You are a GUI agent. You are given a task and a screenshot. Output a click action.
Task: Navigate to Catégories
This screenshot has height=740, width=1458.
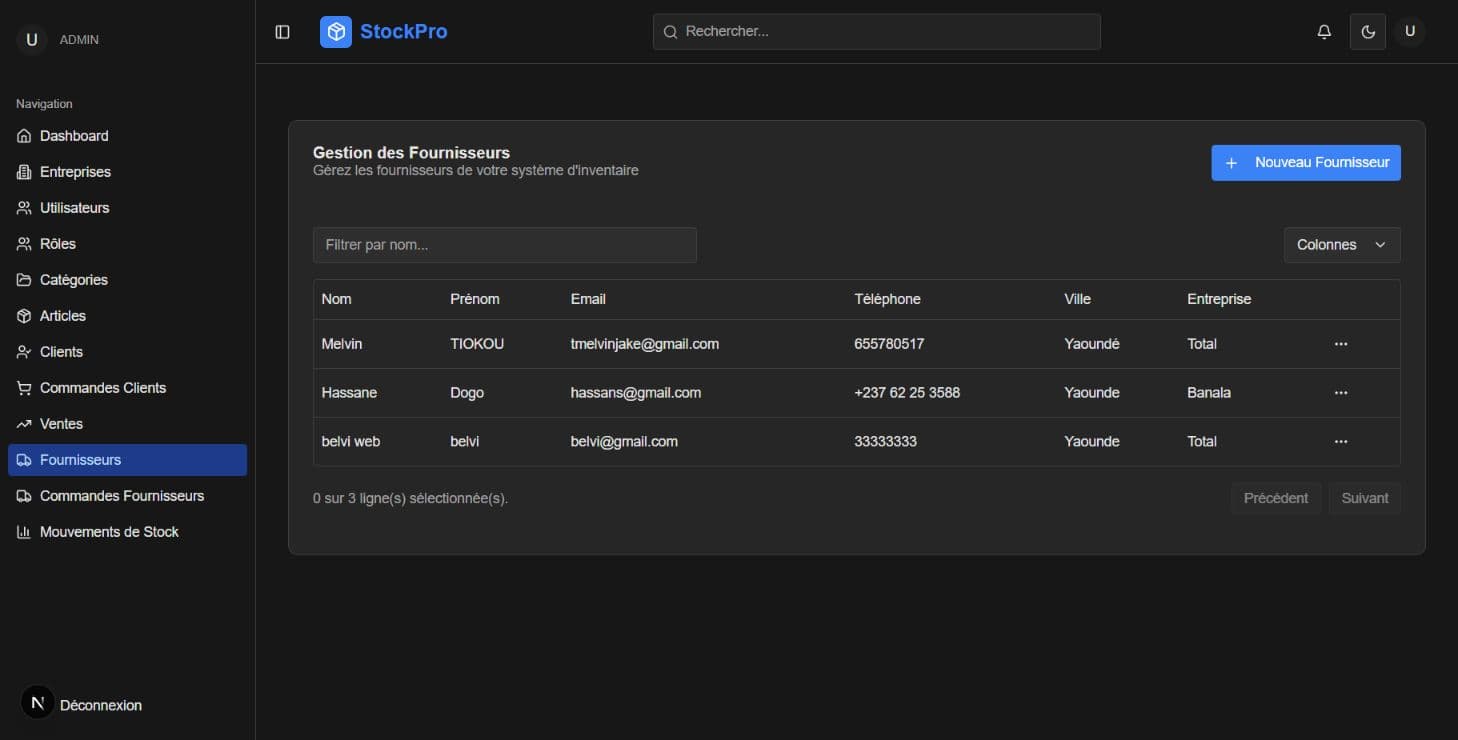127,280
